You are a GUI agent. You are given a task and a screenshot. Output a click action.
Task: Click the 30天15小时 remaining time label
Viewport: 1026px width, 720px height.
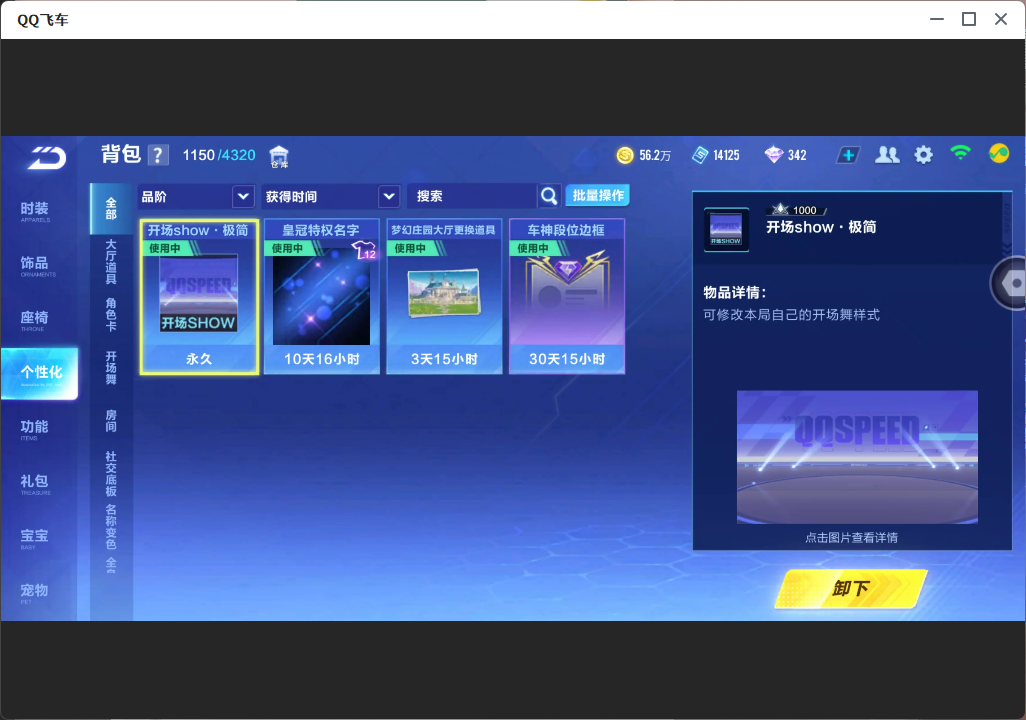tap(567, 359)
